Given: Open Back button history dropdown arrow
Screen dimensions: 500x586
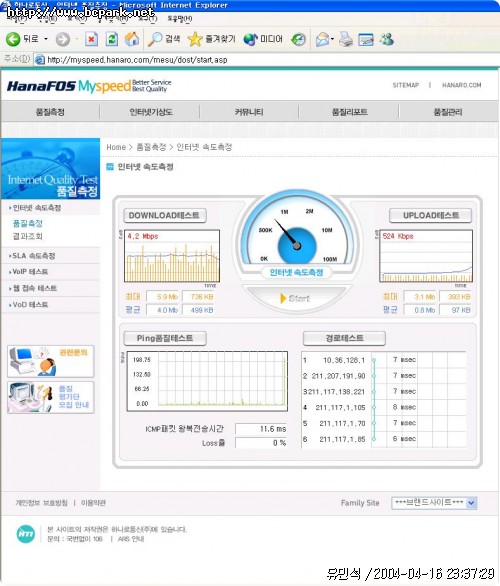Looking at the screenshot, I should tap(46, 39).
